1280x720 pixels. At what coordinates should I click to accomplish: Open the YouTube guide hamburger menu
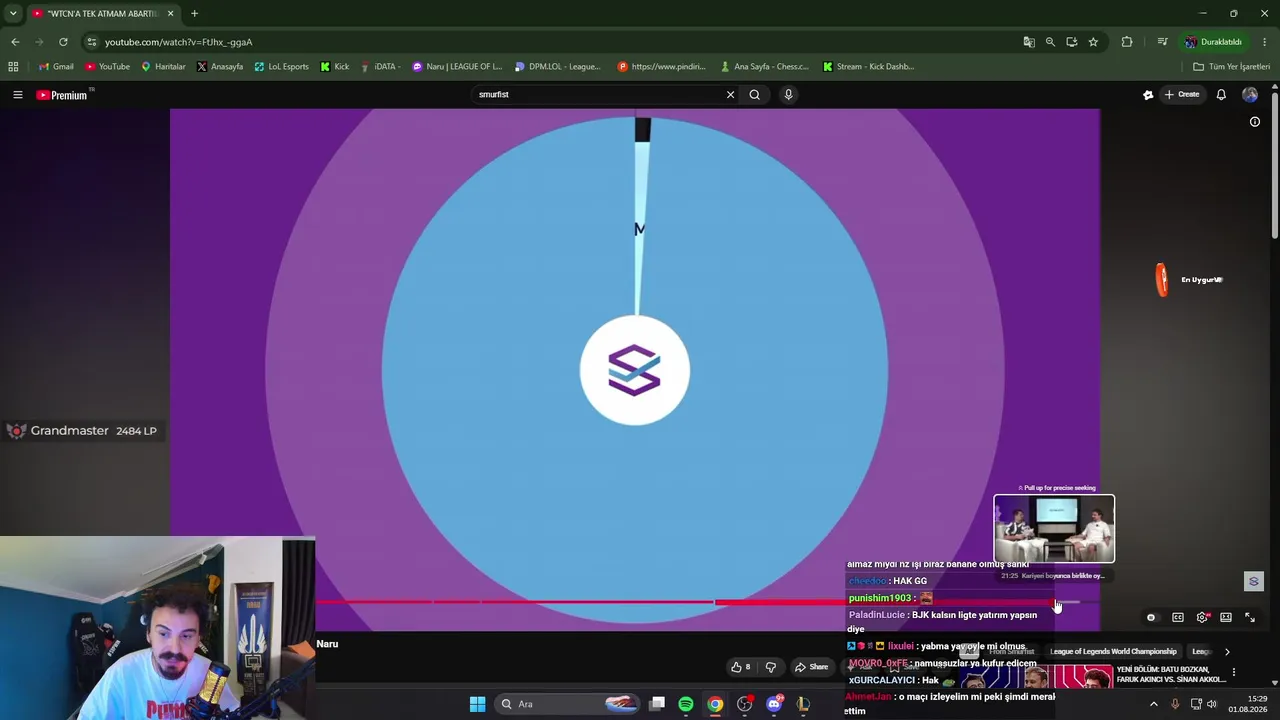click(17, 95)
